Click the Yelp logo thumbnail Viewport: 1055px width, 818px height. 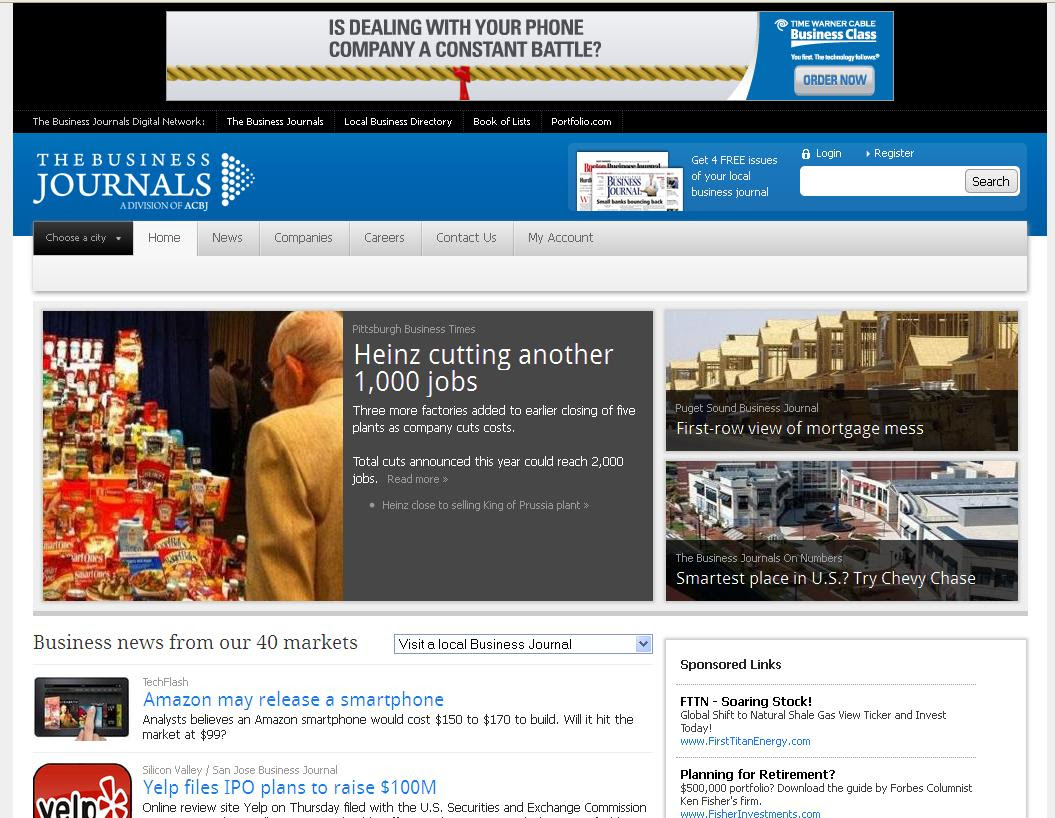[x=82, y=790]
